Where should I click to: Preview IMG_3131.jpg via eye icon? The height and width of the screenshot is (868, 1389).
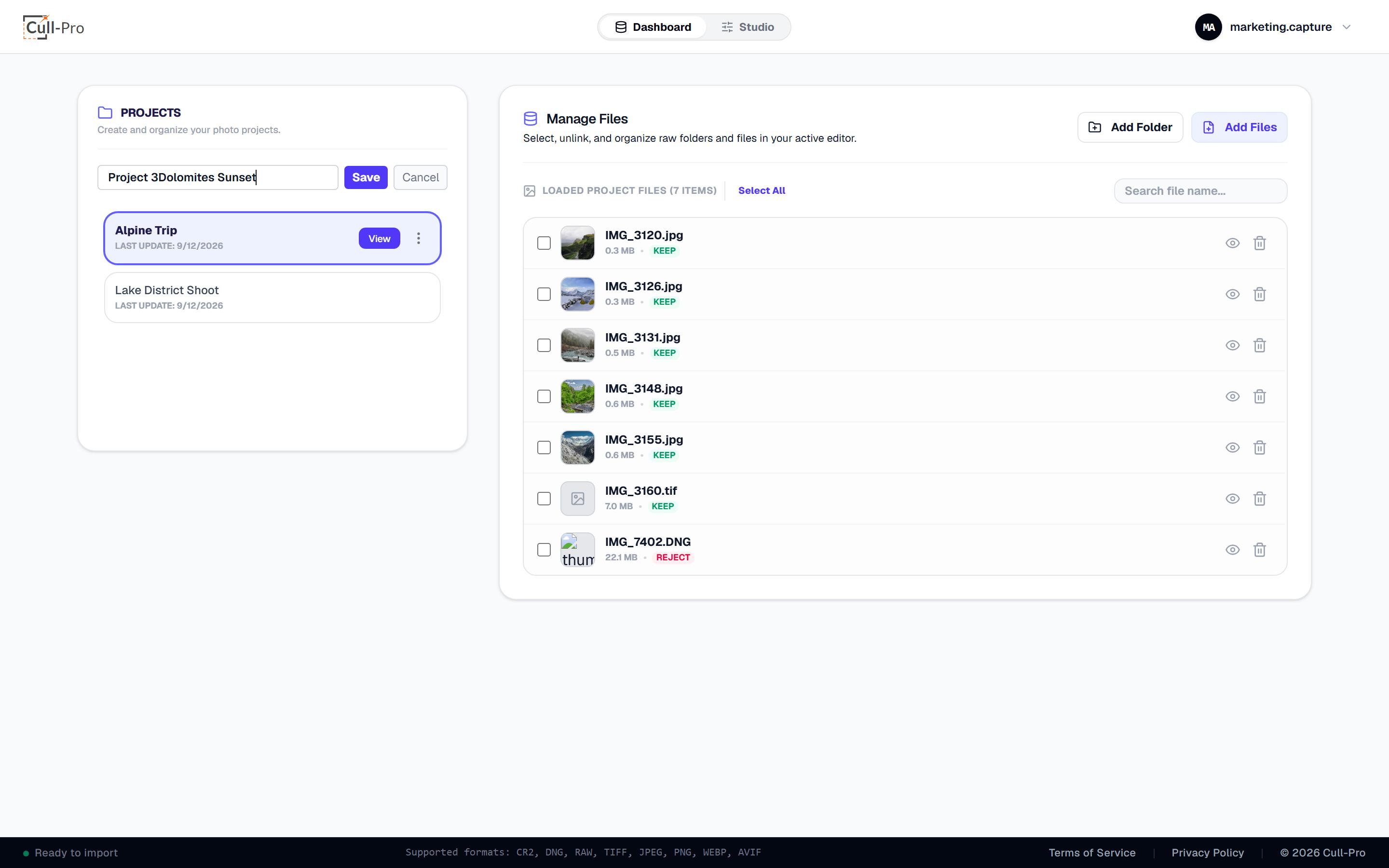pos(1232,345)
